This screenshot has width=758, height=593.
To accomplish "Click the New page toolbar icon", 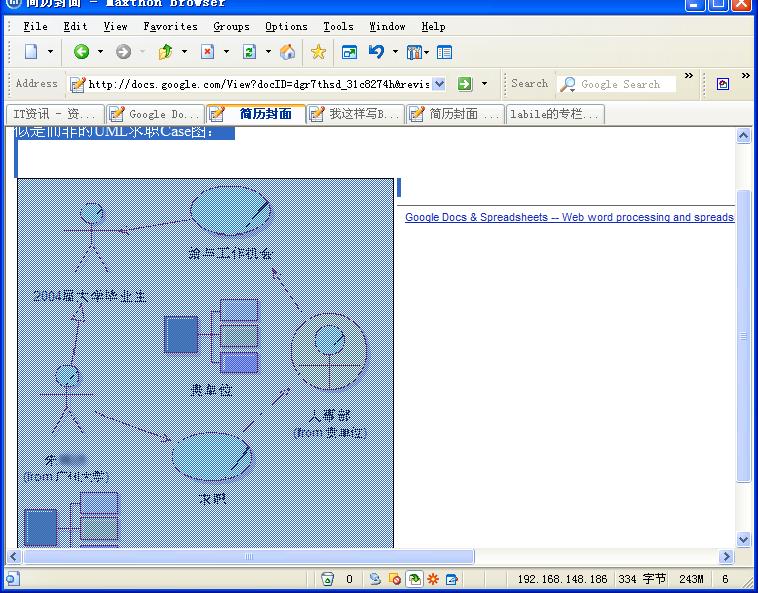I will (31, 52).
